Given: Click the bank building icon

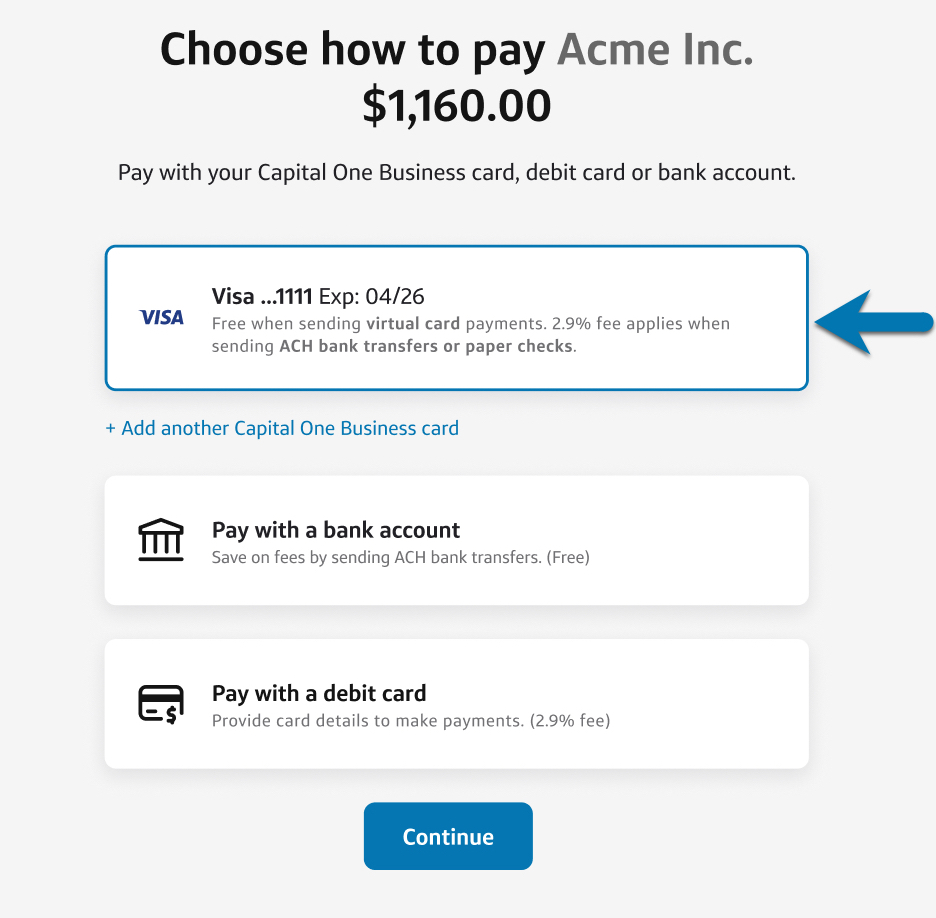Looking at the screenshot, I should pos(161,539).
